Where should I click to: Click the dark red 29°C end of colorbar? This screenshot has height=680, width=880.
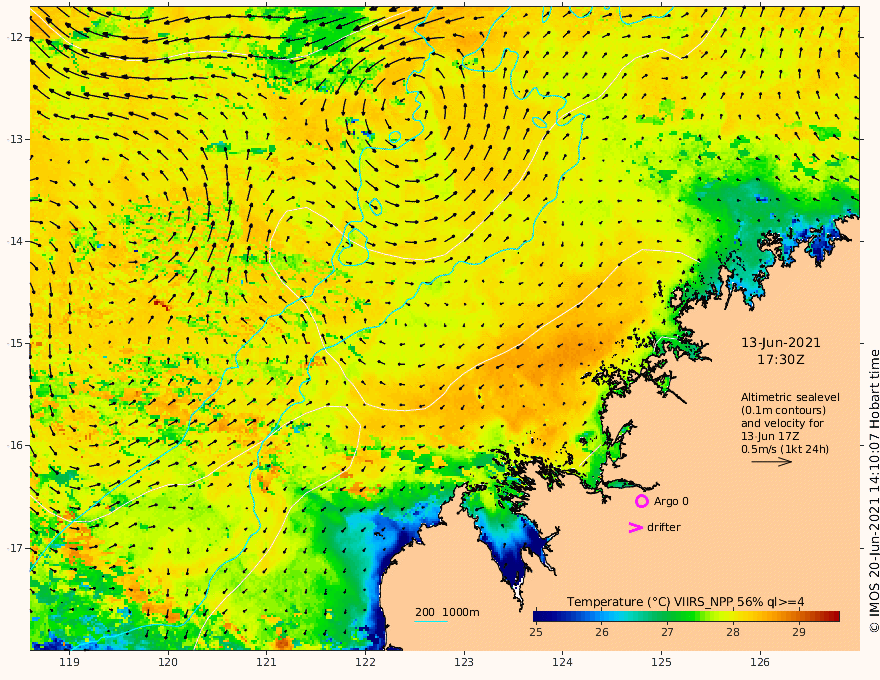click(835, 617)
